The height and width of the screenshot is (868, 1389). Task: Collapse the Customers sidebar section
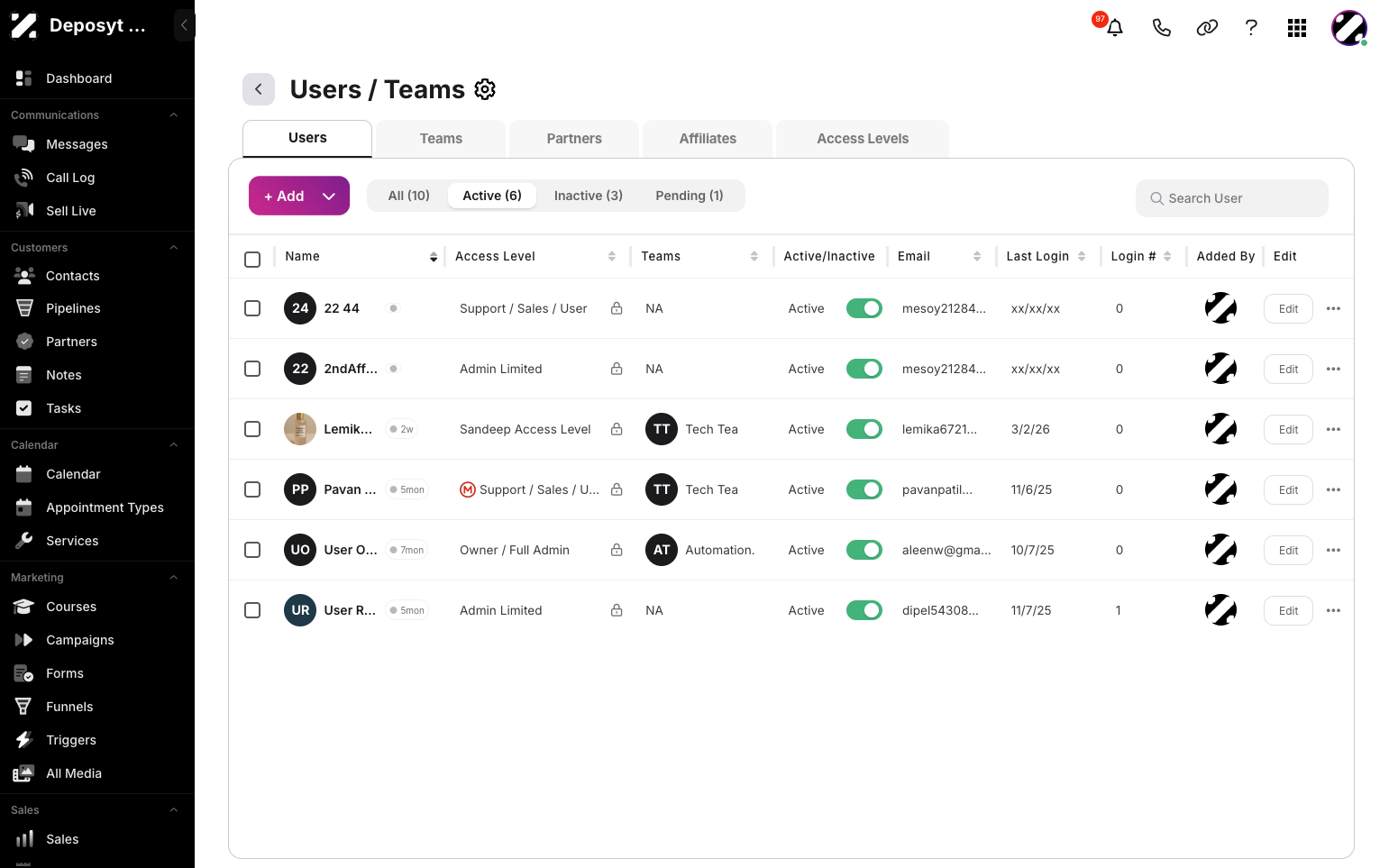(x=174, y=248)
